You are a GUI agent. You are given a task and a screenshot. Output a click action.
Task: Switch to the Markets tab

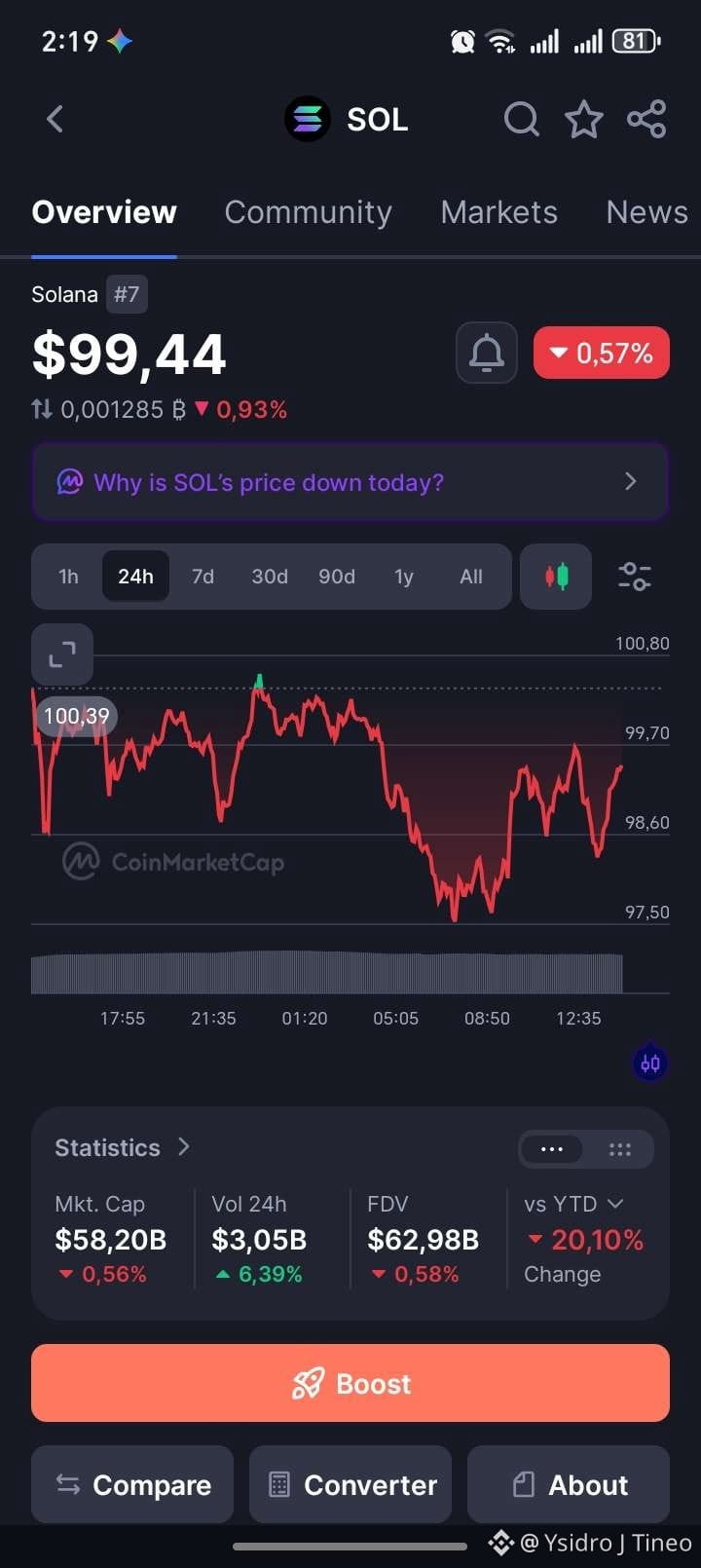[x=498, y=212]
